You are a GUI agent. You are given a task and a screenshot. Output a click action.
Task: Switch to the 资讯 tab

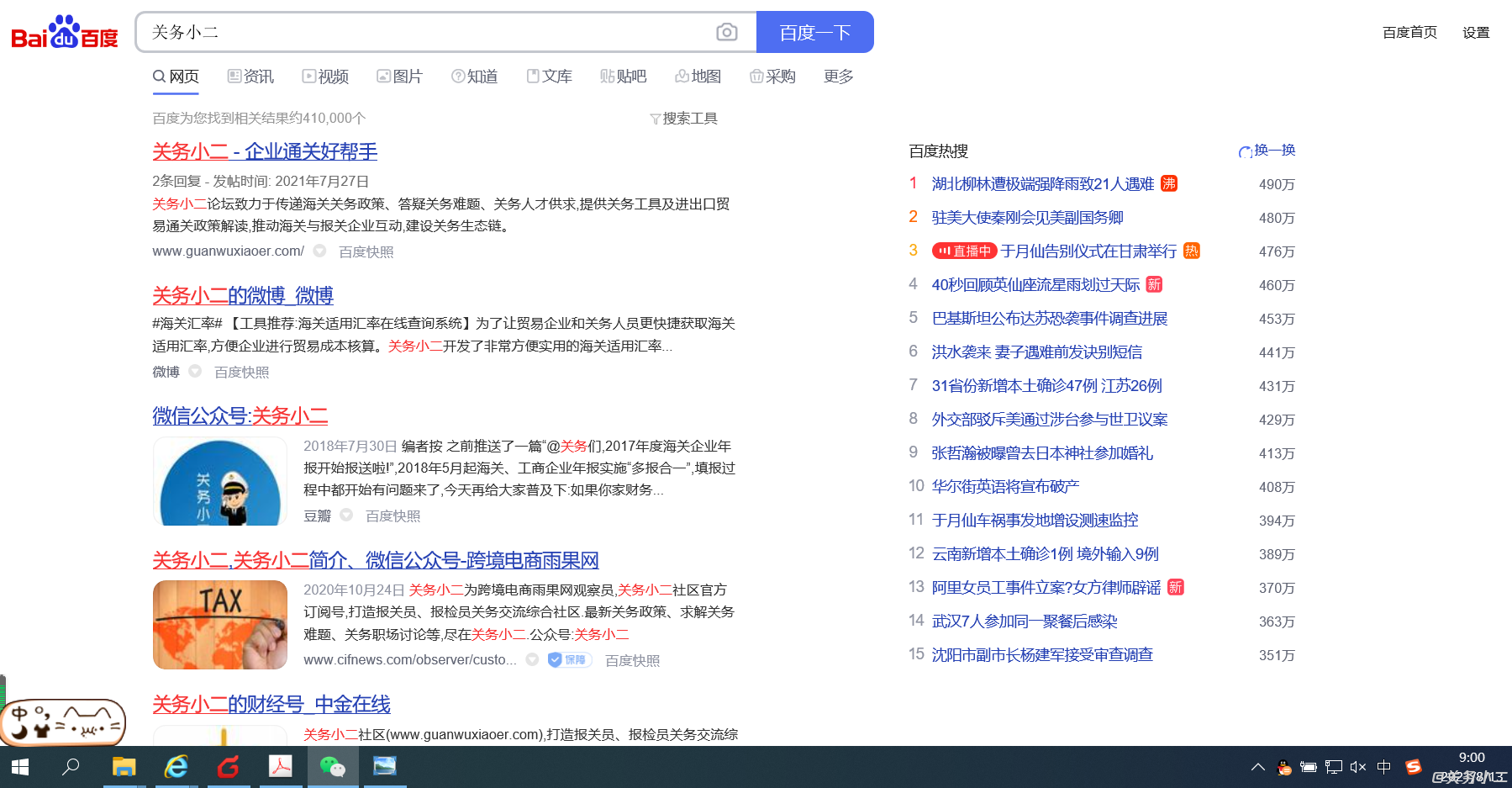[x=250, y=77]
